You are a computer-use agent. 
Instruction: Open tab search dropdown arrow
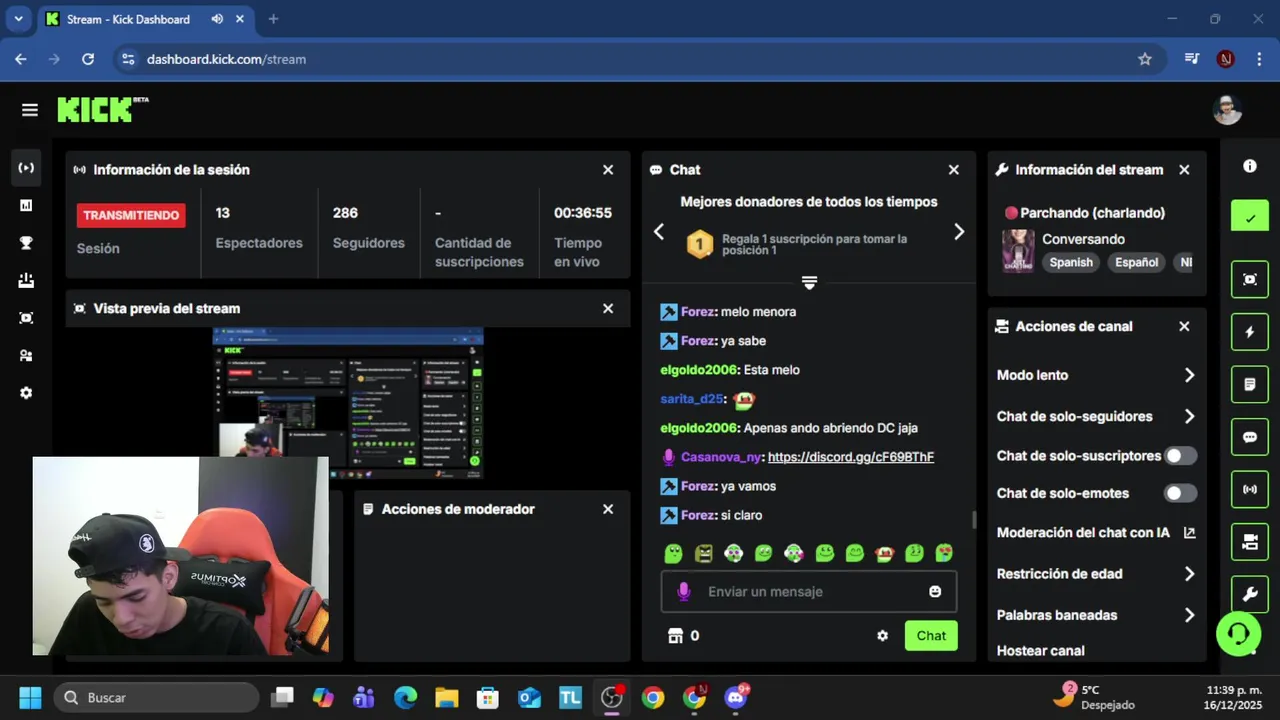pos(18,19)
